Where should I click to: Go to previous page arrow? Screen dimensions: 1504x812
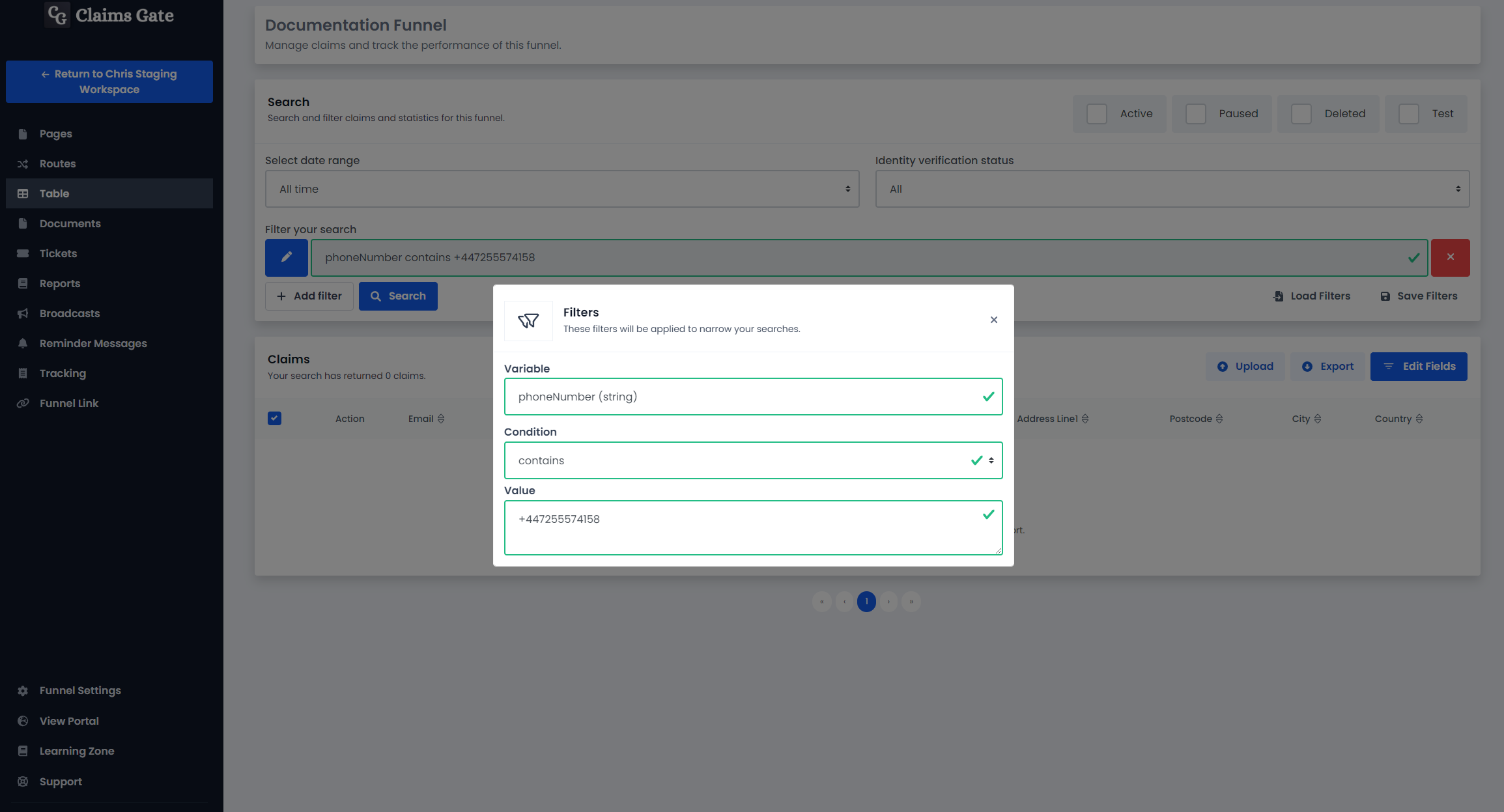pyautogui.click(x=844, y=602)
